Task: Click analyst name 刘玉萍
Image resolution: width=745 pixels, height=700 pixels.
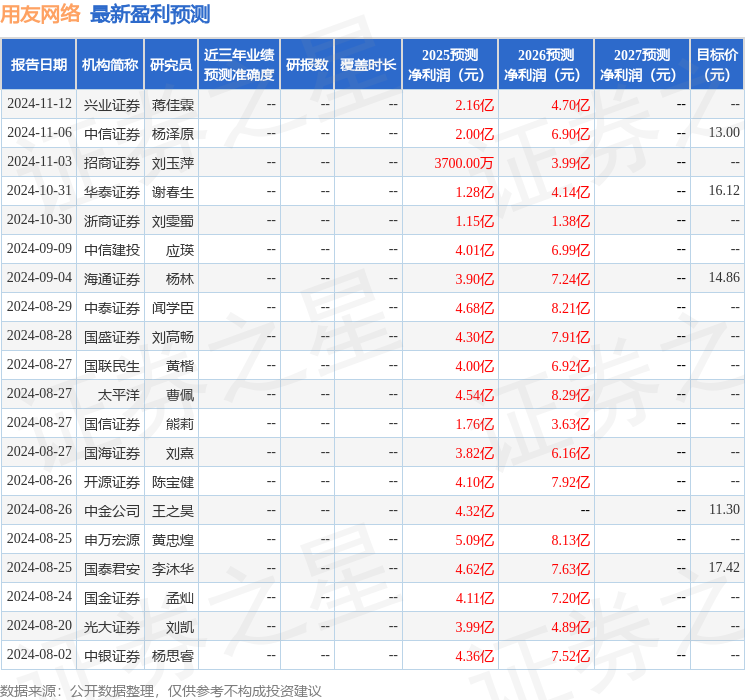Action: click(x=173, y=163)
